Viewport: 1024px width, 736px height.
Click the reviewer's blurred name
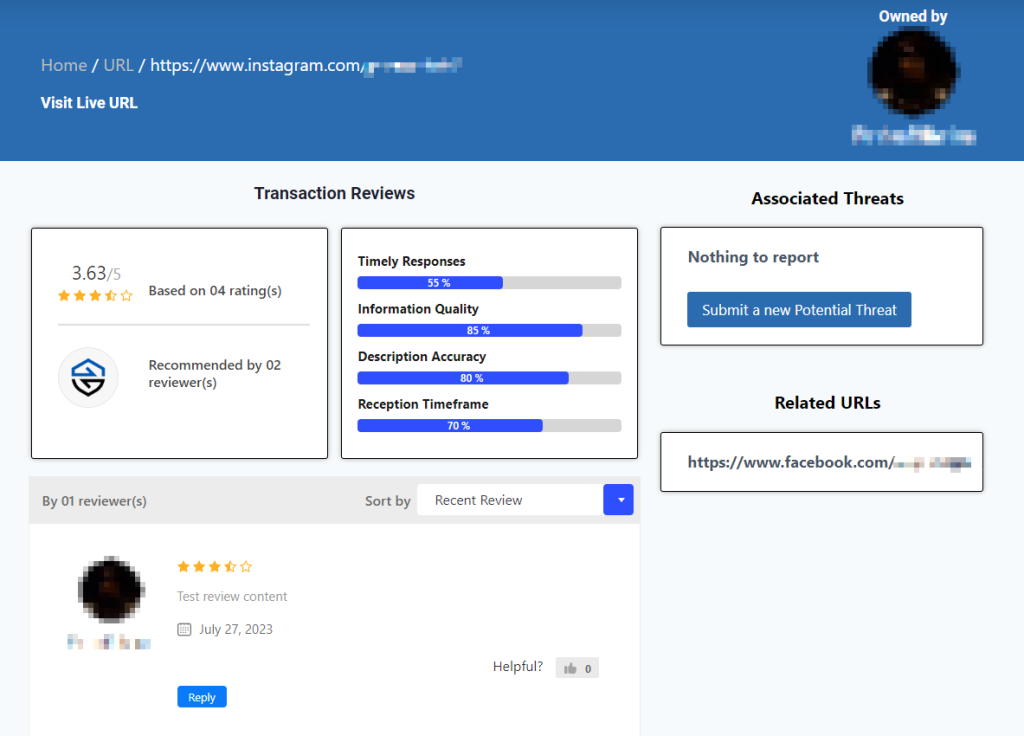point(109,643)
